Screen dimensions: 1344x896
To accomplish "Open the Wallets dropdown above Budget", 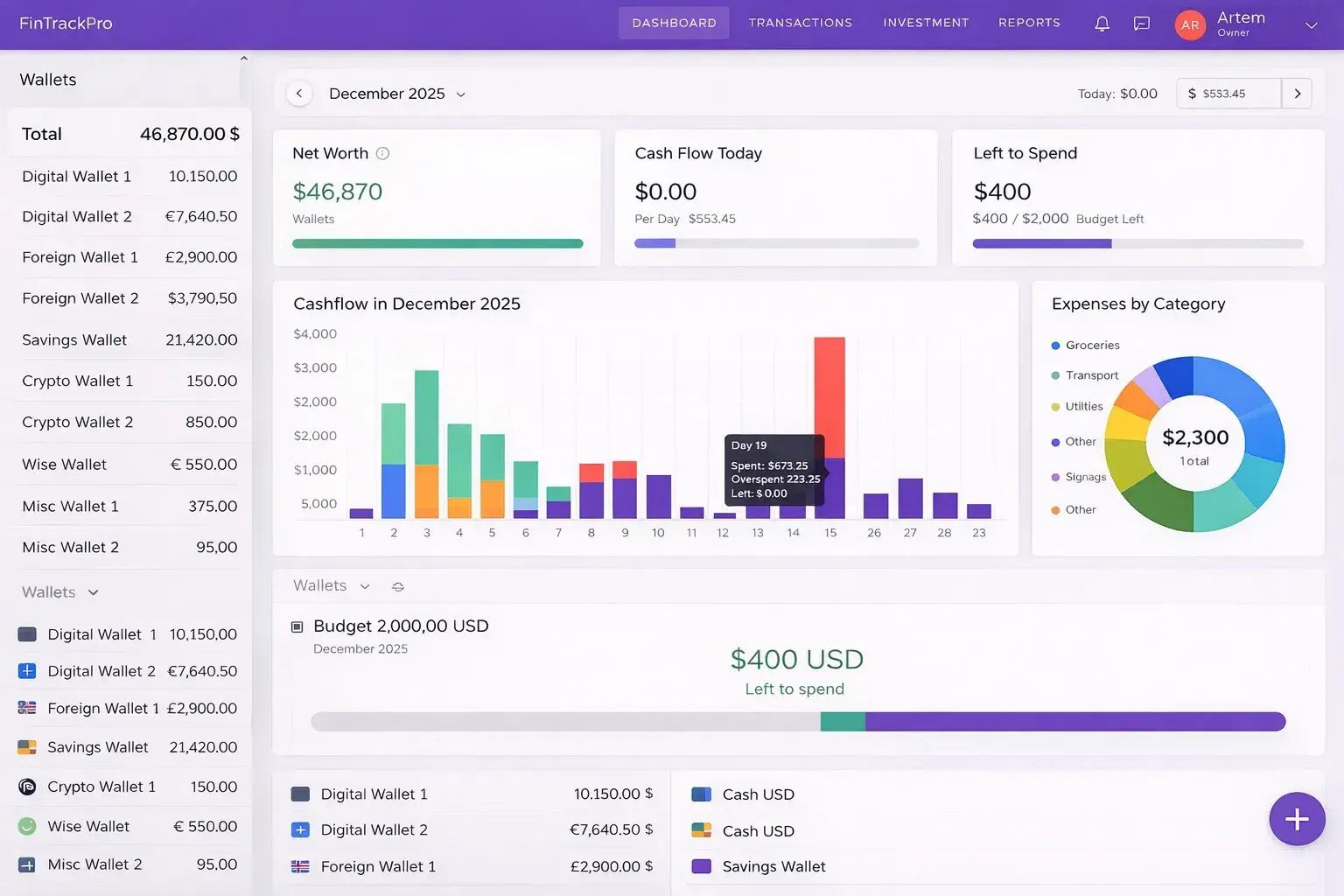I will coord(365,586).
